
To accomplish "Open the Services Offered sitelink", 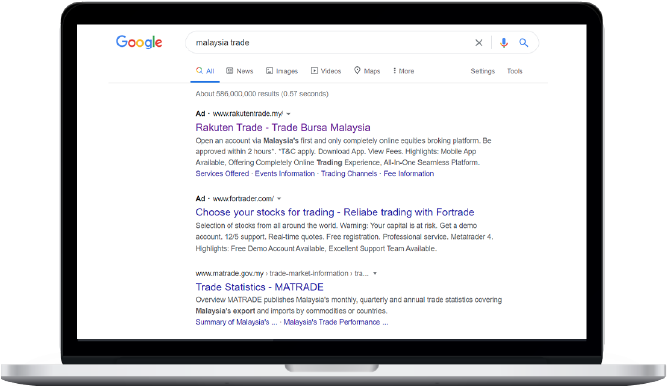I will point(222,173).
